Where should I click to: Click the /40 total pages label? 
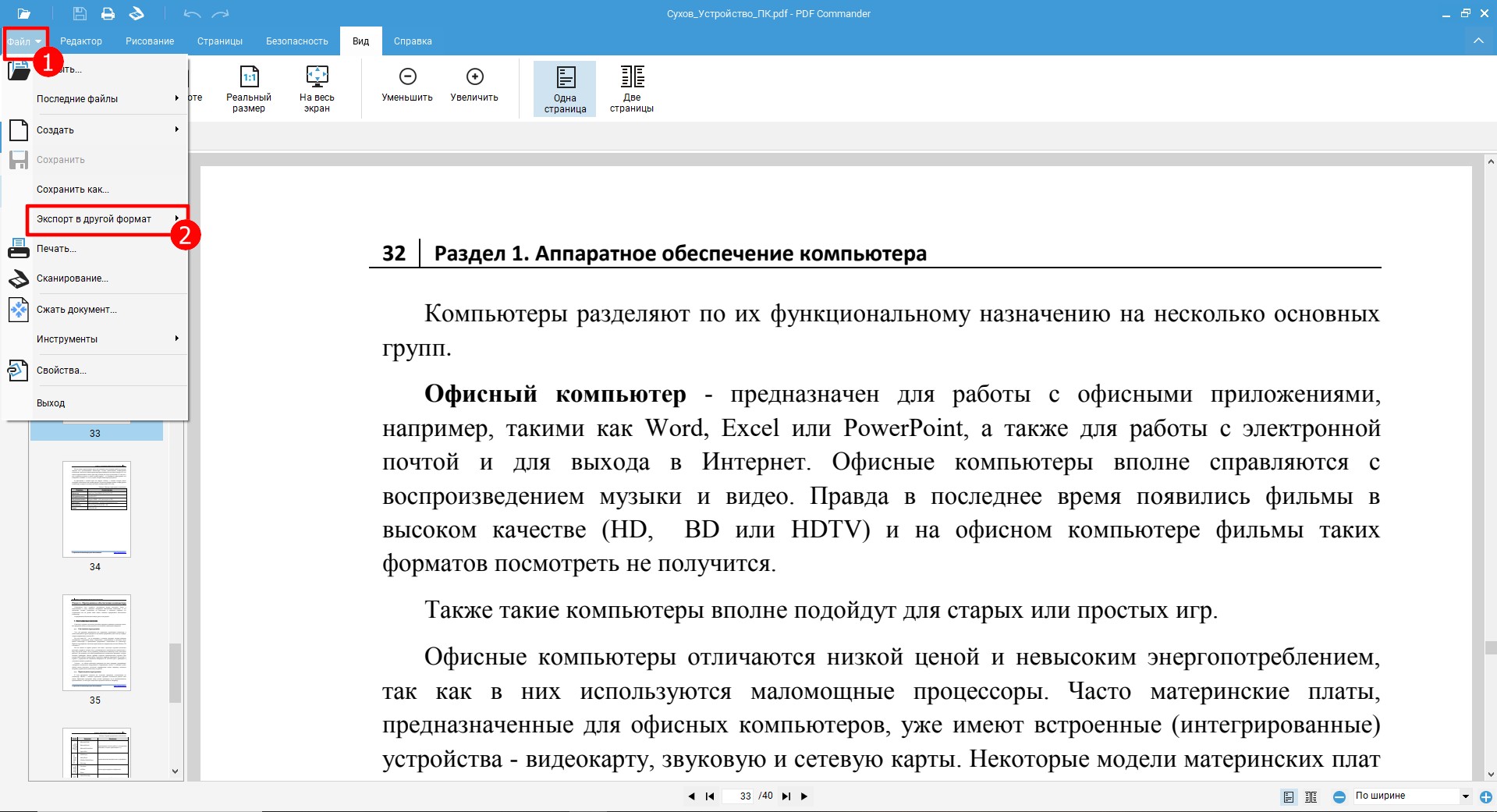tap(766, 796)
